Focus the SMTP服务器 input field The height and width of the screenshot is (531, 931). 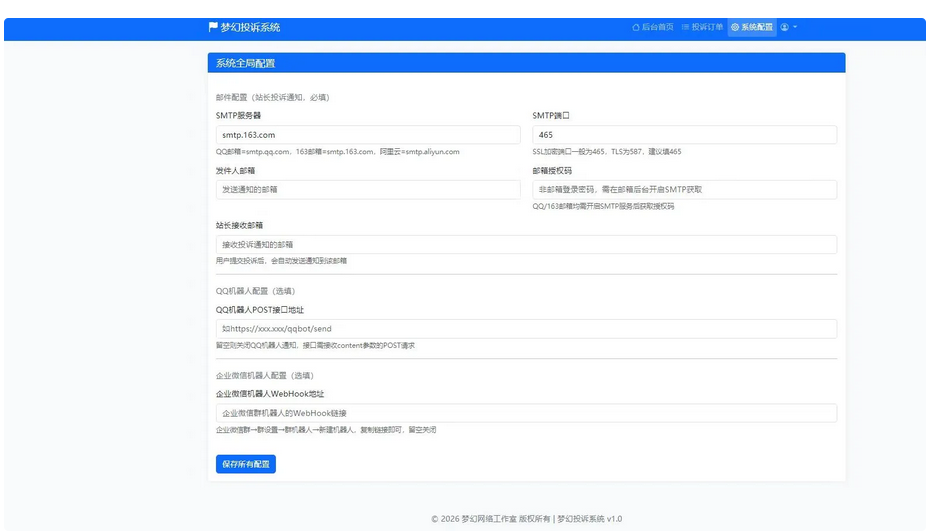pos(368,134)
